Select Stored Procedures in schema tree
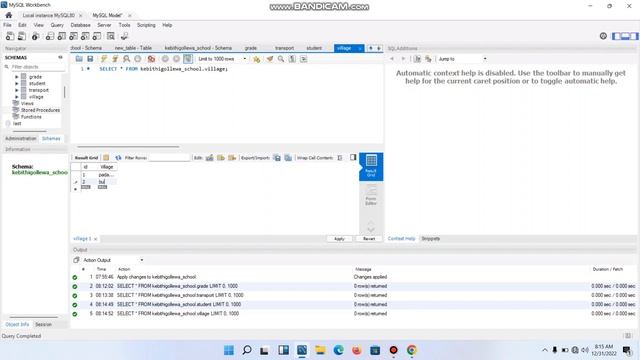The height and width of the screenshot is (360, 640). point(40,110)
